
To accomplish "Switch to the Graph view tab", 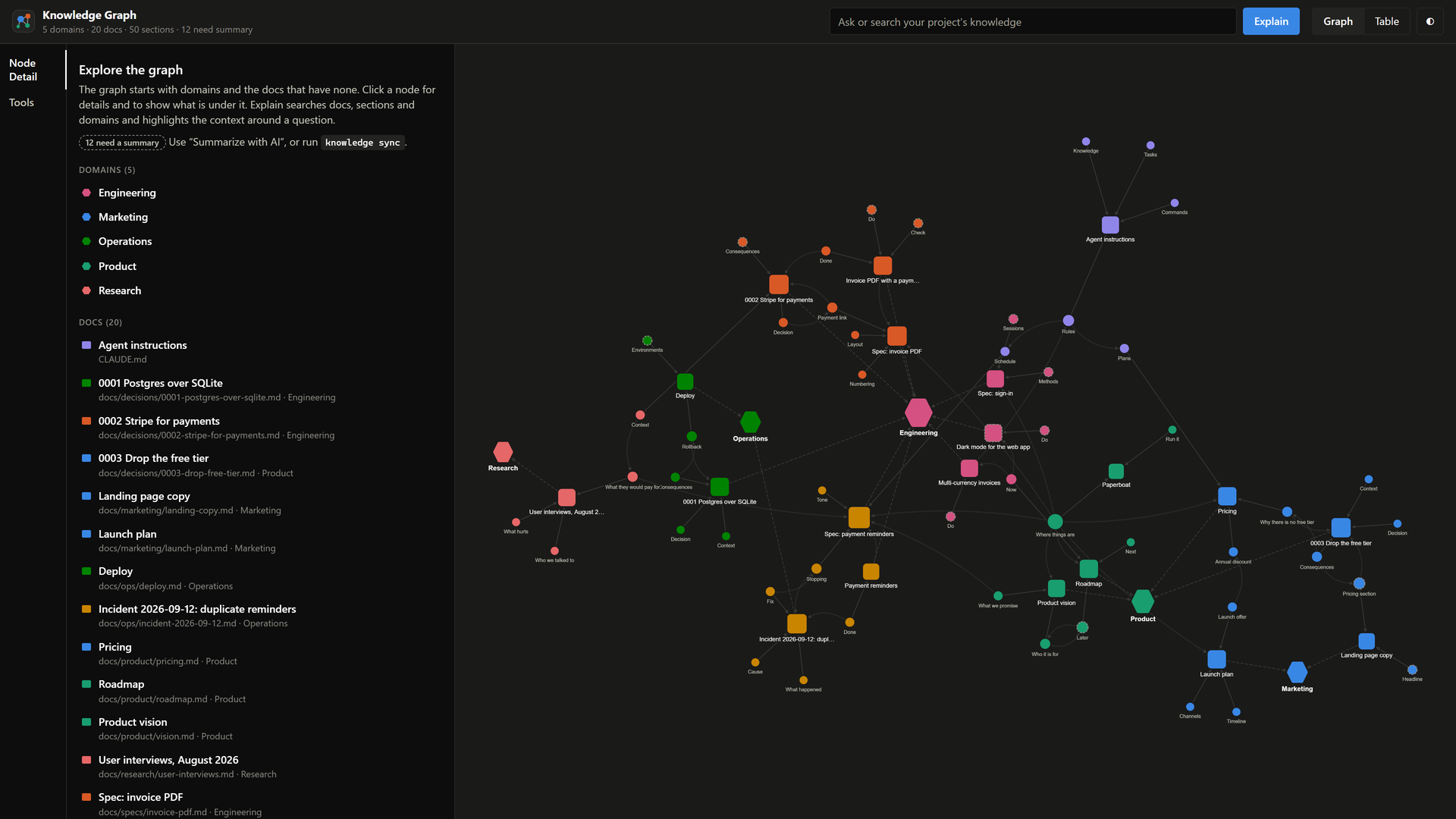I will click(x=1338, y=21).
